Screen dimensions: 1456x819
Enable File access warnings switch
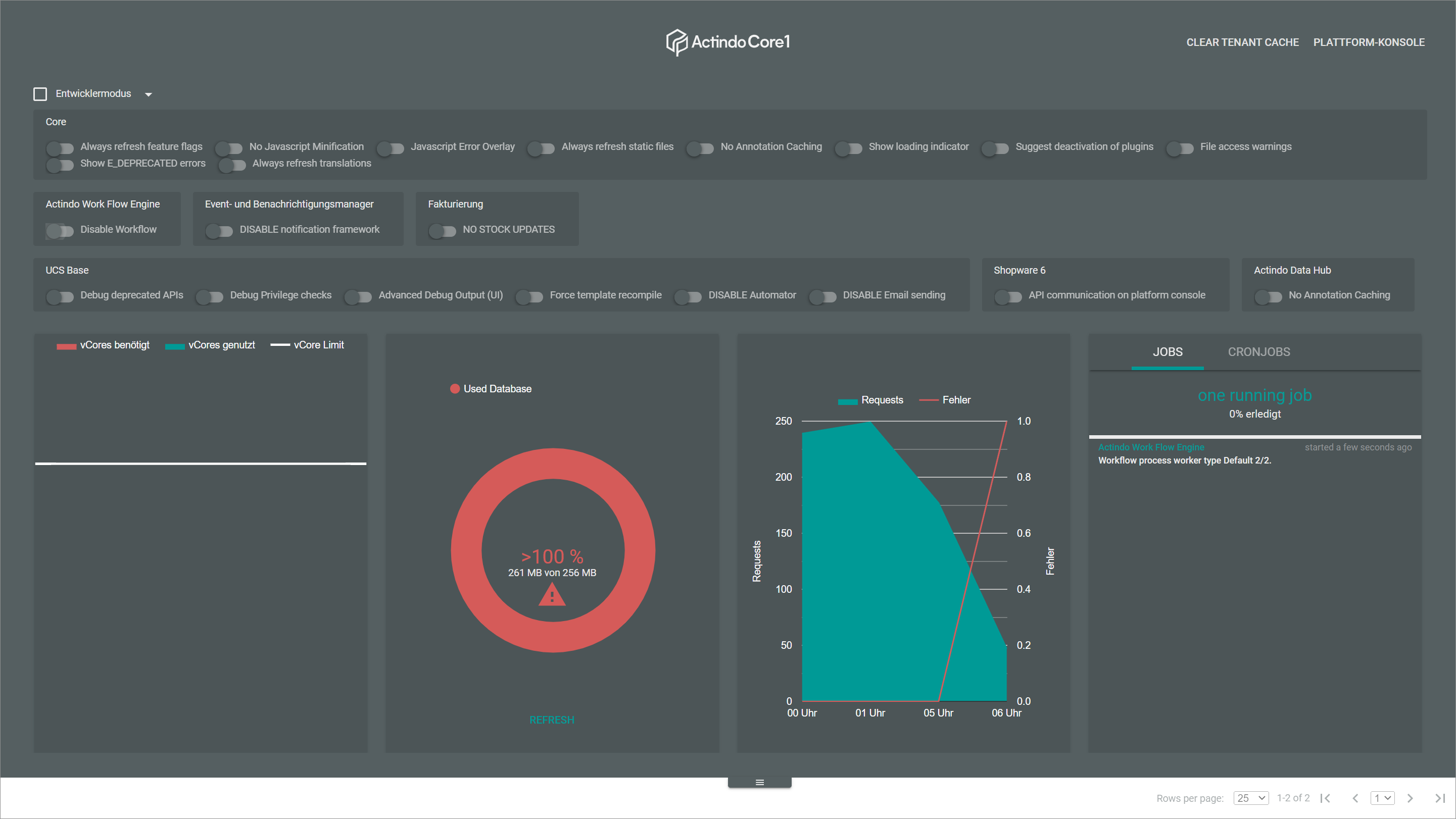pos(1180,148)
